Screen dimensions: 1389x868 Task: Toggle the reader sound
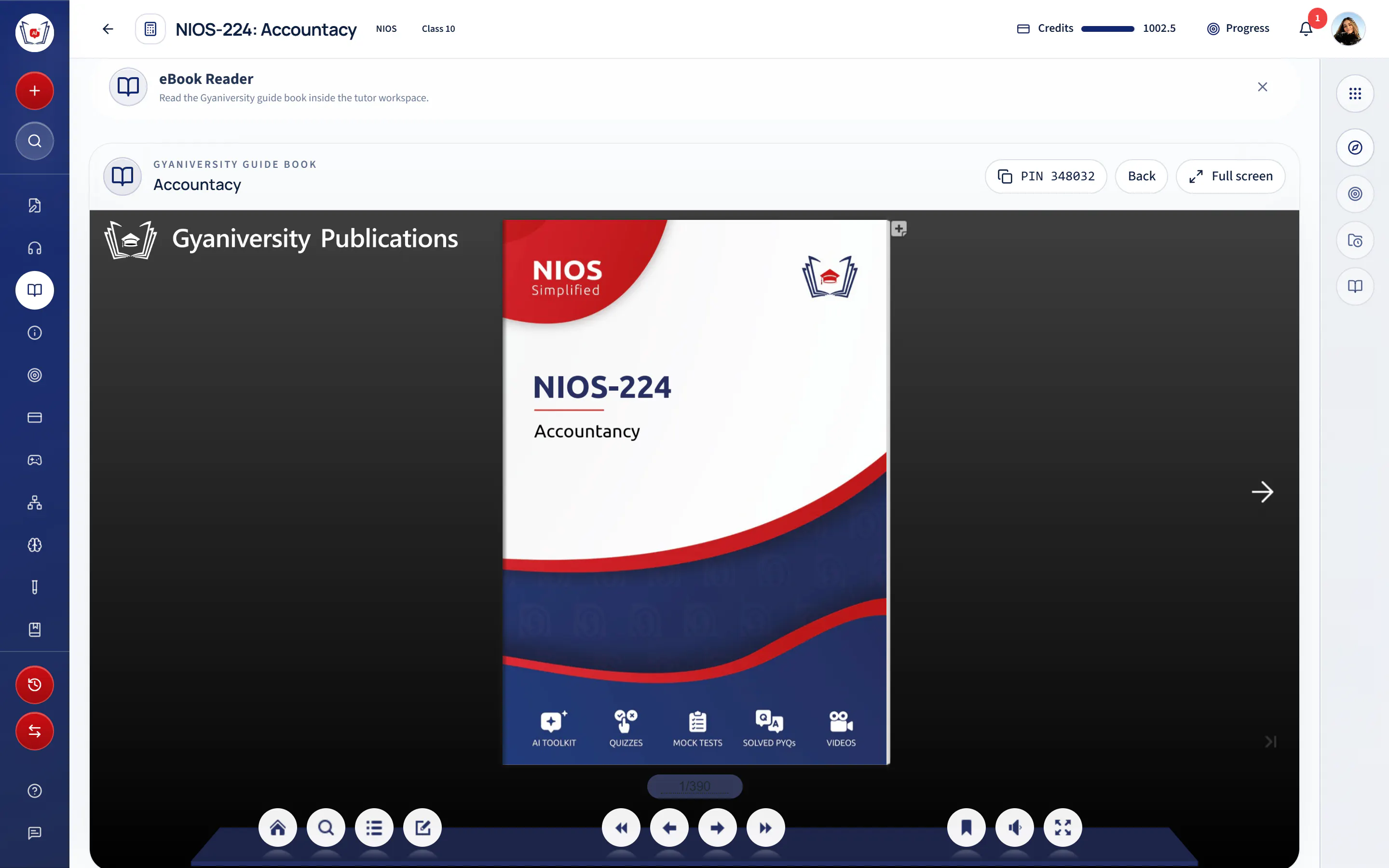(x=1015, y=828)
